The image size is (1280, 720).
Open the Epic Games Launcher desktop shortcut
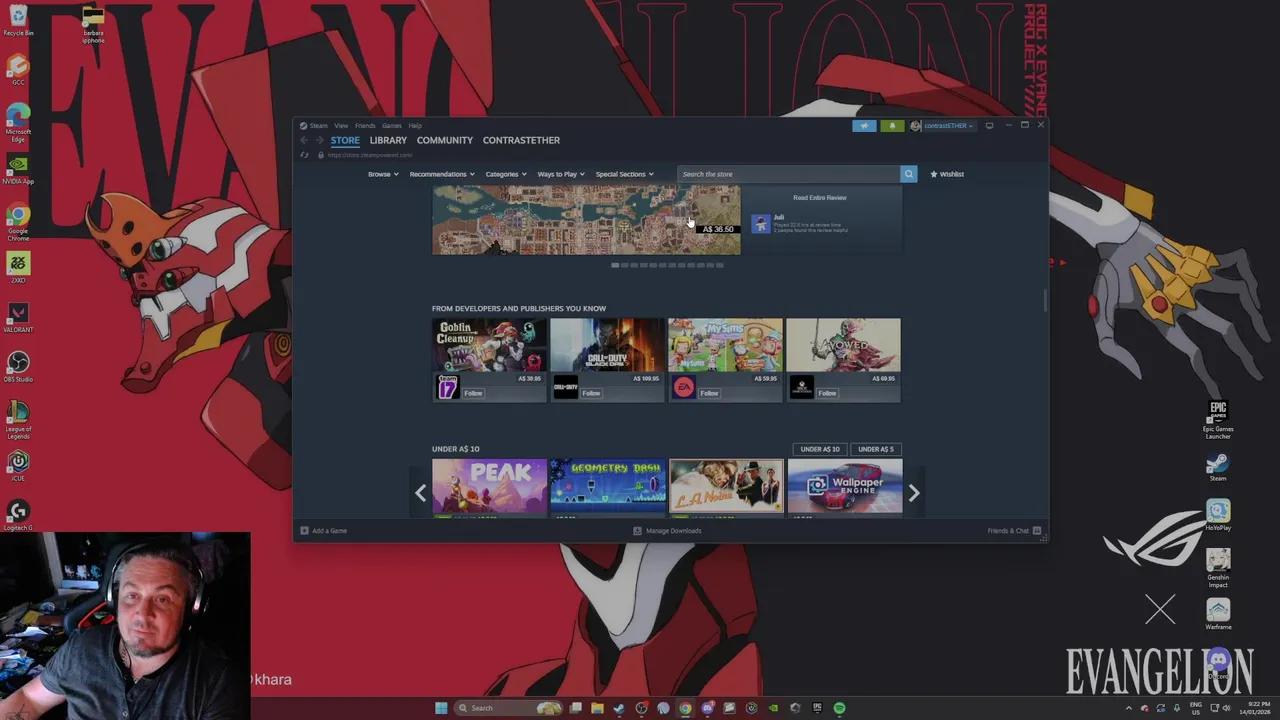point(1218,413)
